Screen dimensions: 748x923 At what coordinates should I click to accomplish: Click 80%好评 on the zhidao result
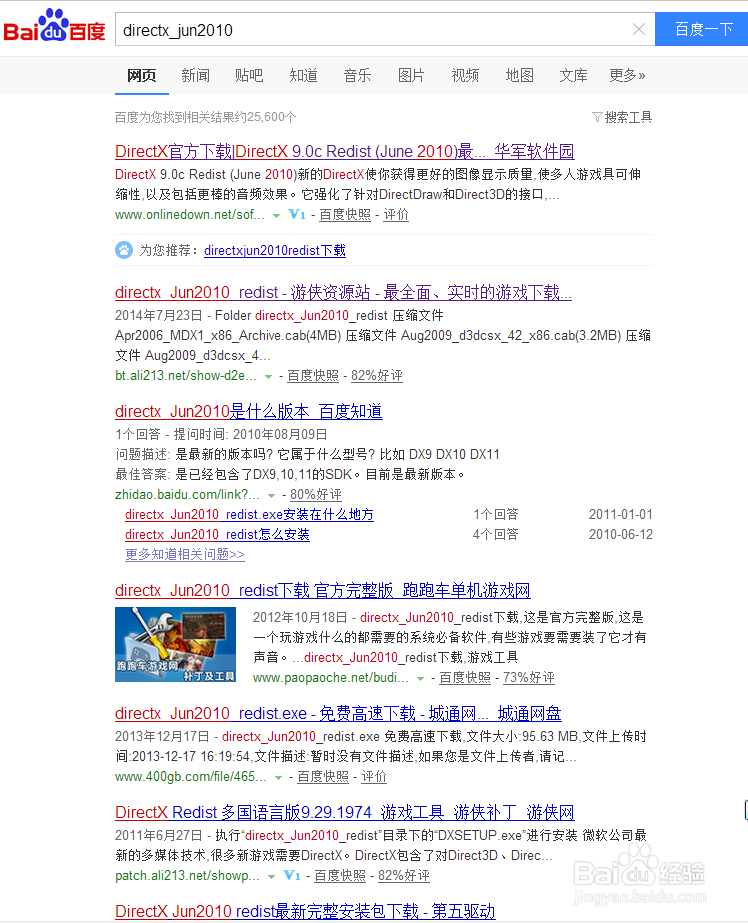pyautogui.click(x=316, y=494)
